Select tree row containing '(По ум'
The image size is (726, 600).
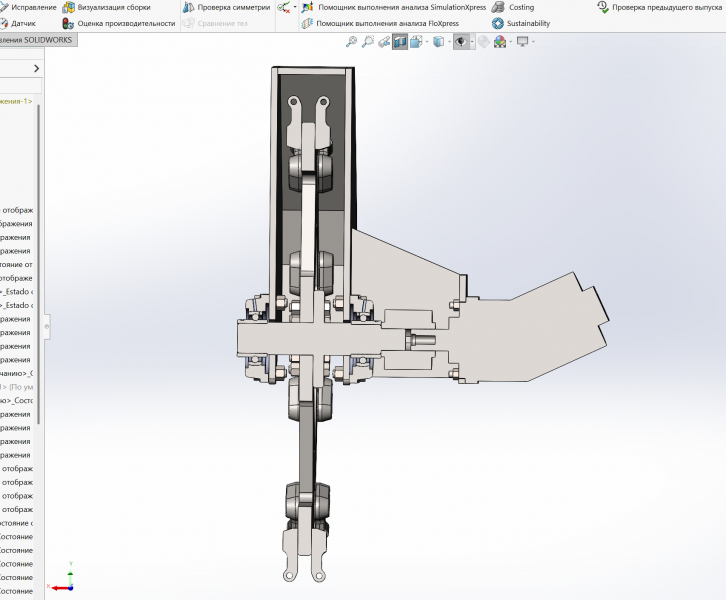16,387
